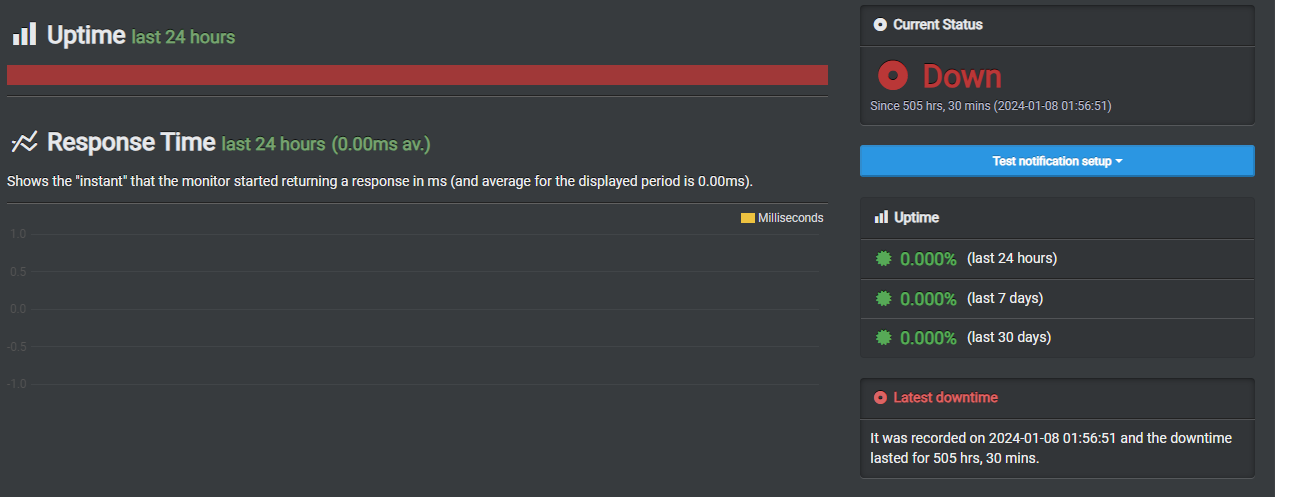Click the red uptime bar for last 24 hours
Screen dimensions: 1293x497
click(x=417, y=75)
